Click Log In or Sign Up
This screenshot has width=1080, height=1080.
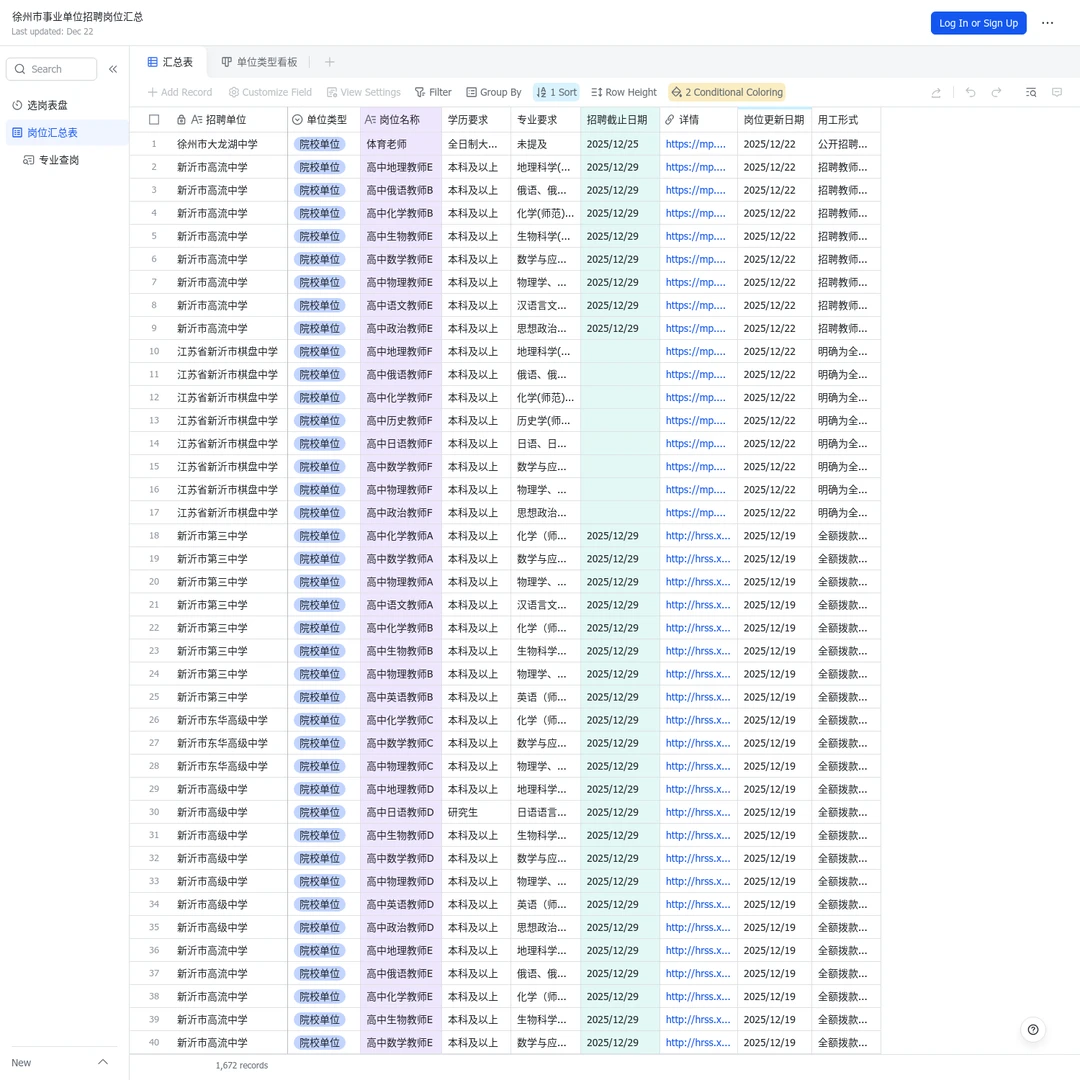click(978, 23)
